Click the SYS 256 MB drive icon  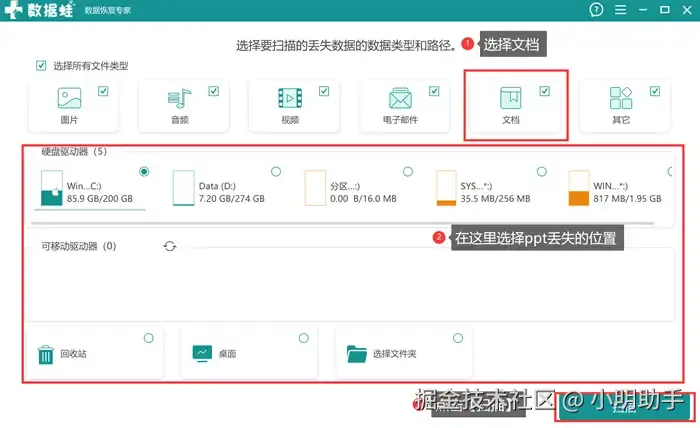(x=446, y=188)
